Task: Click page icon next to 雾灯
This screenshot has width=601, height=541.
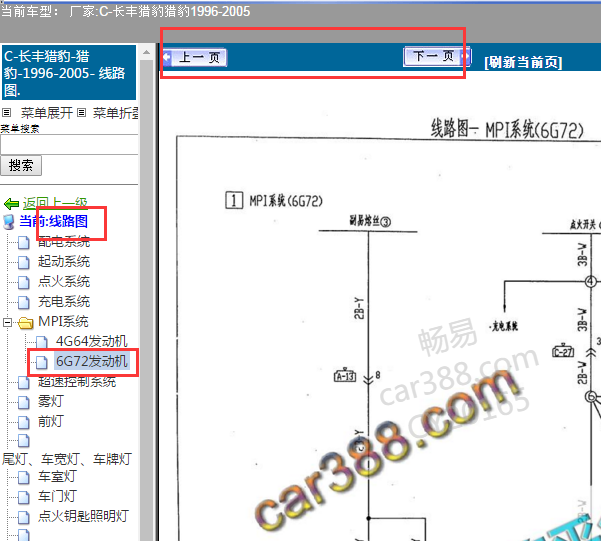Action: (24, 402)
